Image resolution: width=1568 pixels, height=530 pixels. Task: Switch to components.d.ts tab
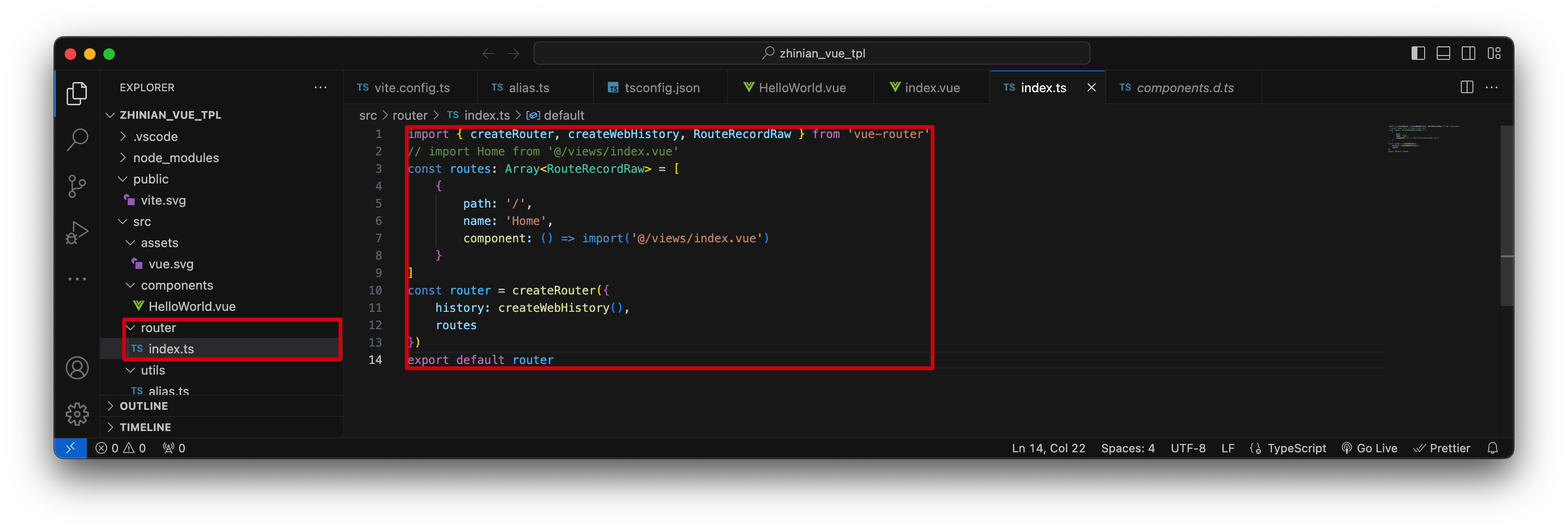point(1183,88)
